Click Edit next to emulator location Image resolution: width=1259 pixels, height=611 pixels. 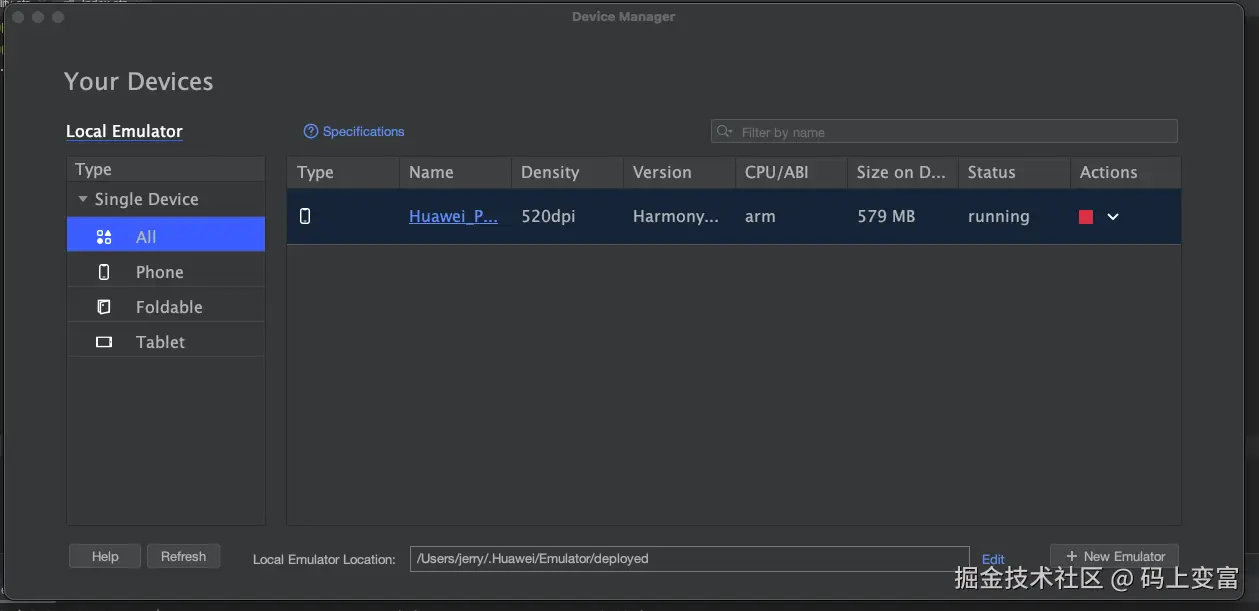pyautogui.click(x=993, y=560)
